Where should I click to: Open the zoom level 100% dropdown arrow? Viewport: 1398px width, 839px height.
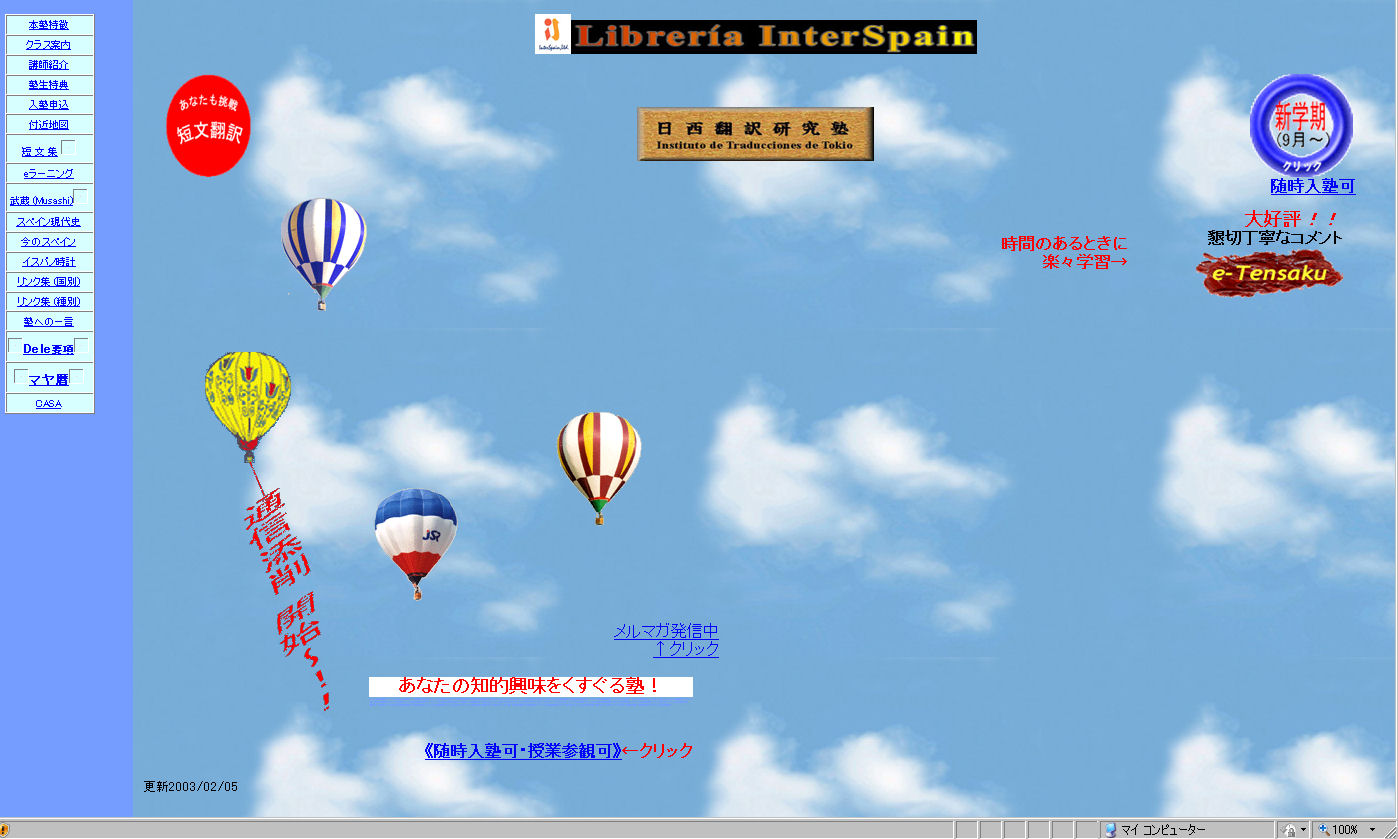tap(1373, 830)
